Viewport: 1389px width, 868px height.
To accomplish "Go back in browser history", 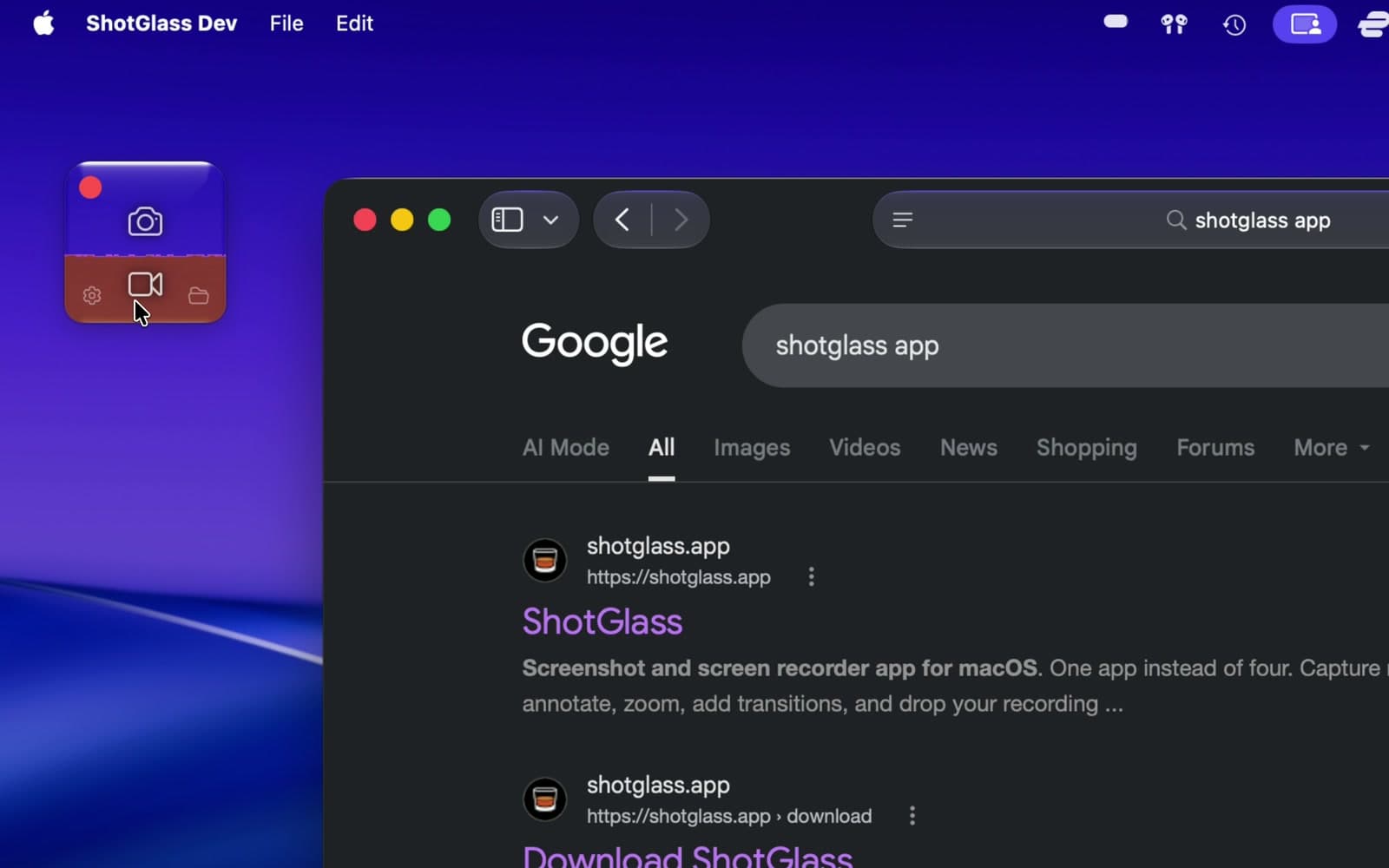I will pos(622,220).
